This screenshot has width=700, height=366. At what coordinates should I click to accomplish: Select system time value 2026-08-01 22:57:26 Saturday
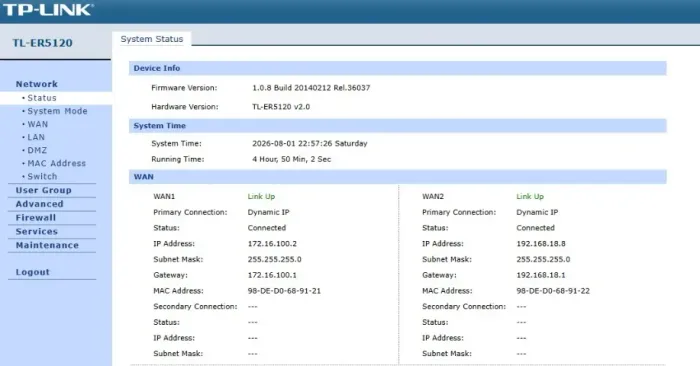click(310, 143)
